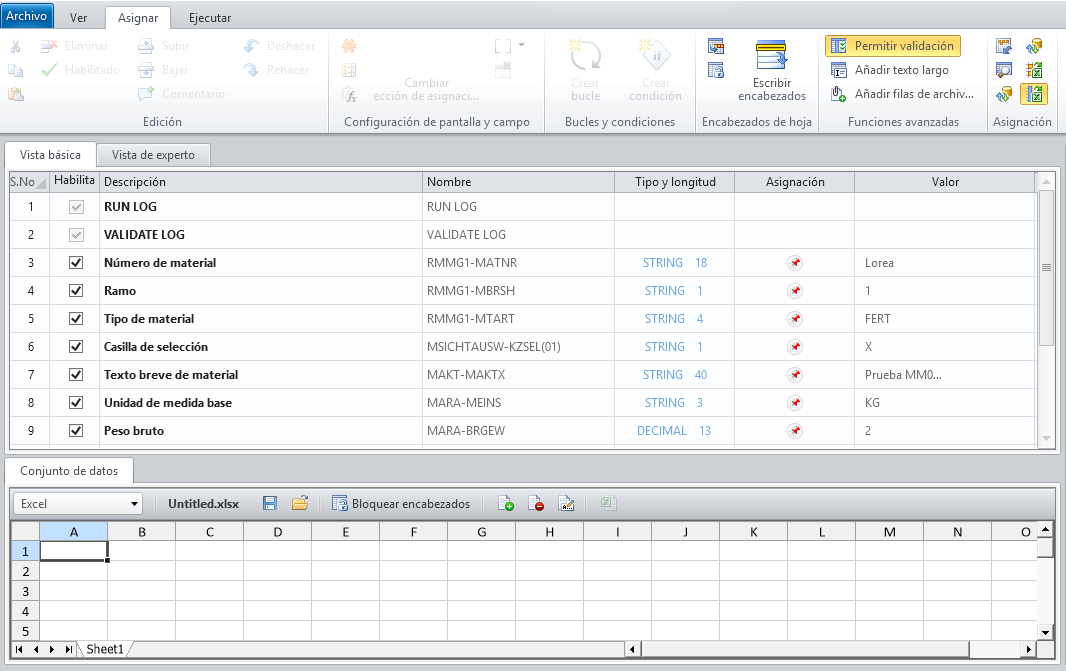The image size is (1066, 671).
Task: Select the Asignar ribbon tab
Action: click(138, 18)
